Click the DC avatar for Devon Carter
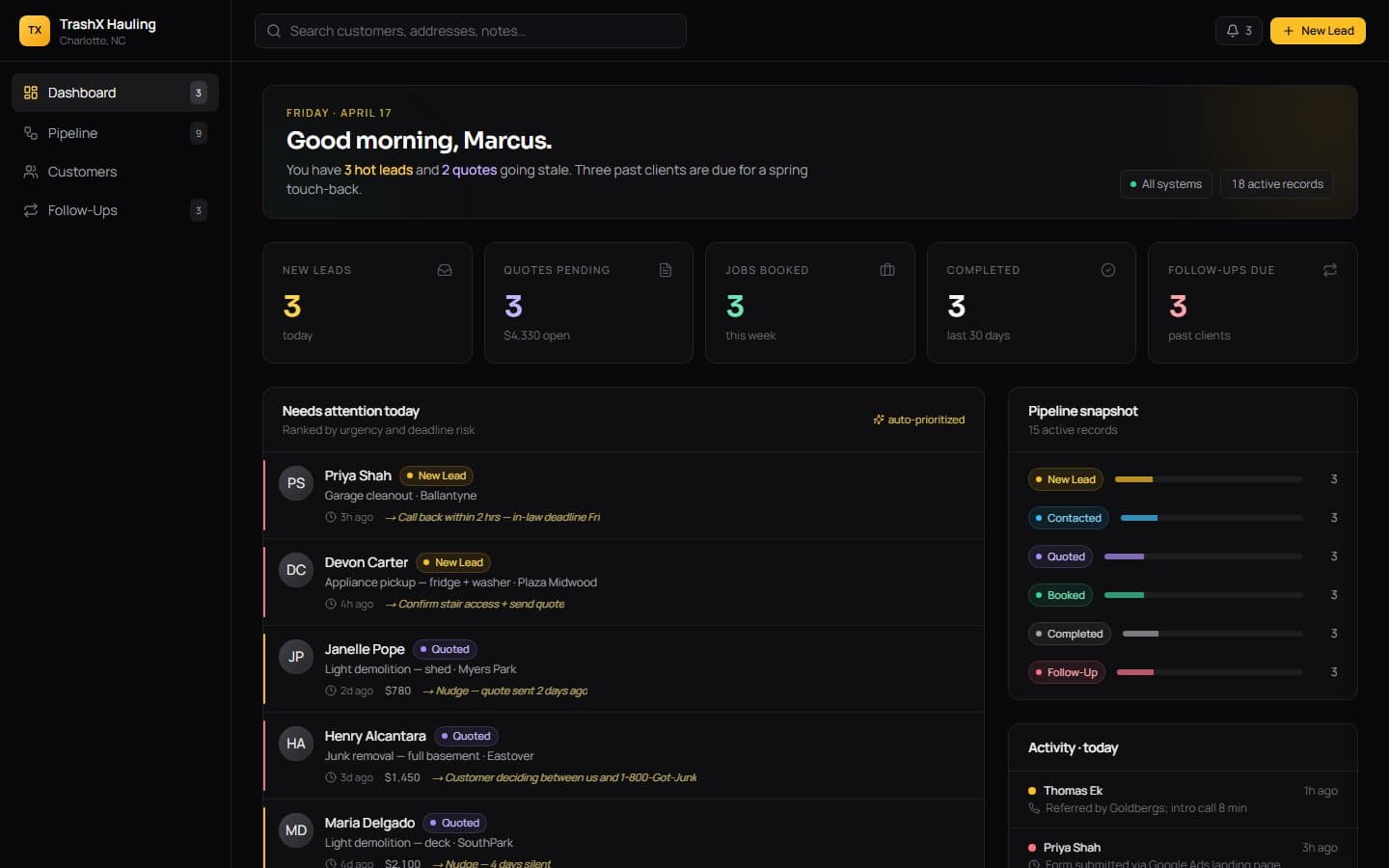 pos(296,570)
